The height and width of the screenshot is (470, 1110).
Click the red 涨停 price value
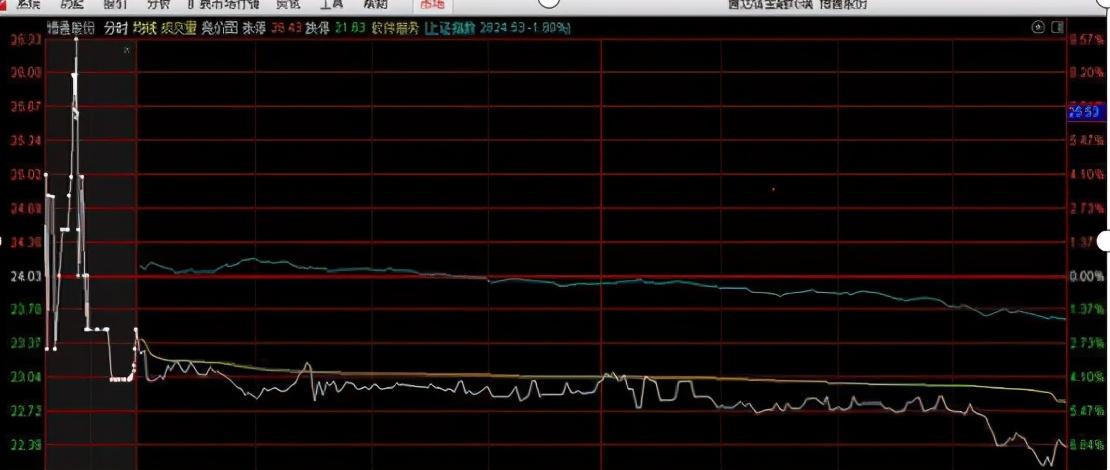pos(287,28)
